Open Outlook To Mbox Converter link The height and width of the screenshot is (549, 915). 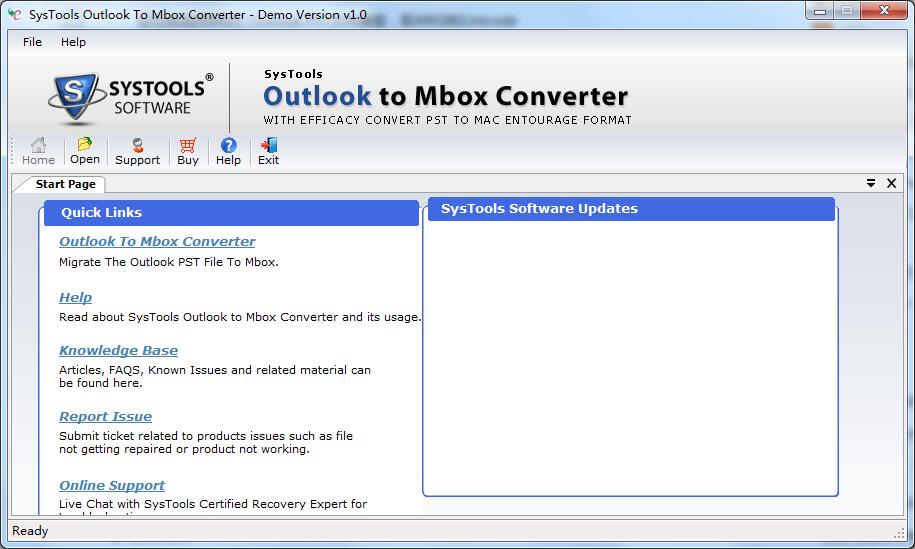157,242
